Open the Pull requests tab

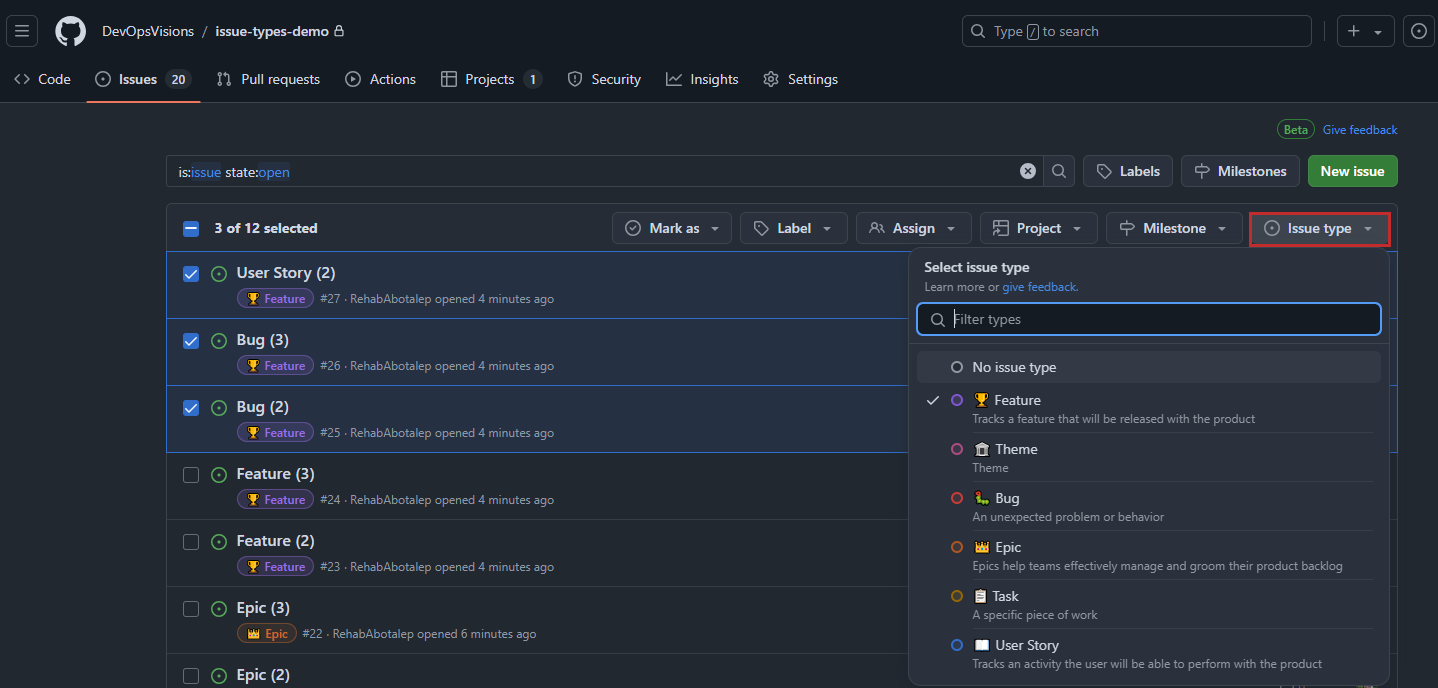[x=268, y=79]
